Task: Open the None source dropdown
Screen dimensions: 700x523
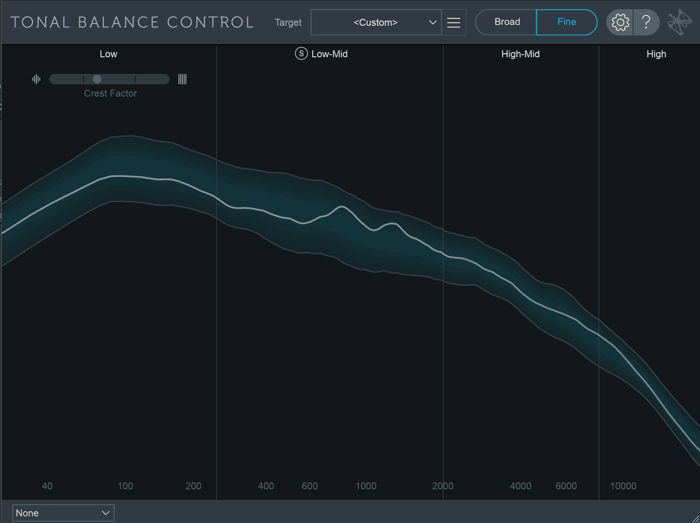Action: coord(63,513)
